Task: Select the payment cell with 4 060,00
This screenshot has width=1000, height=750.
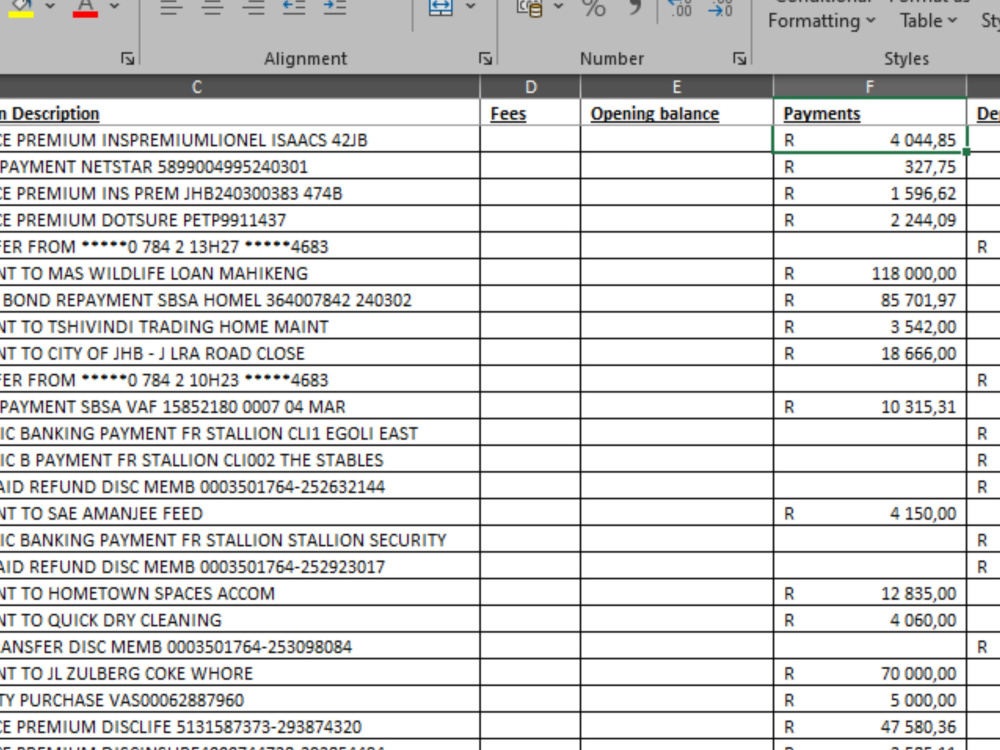Action: pyautogui.click(x=870, y=620)
